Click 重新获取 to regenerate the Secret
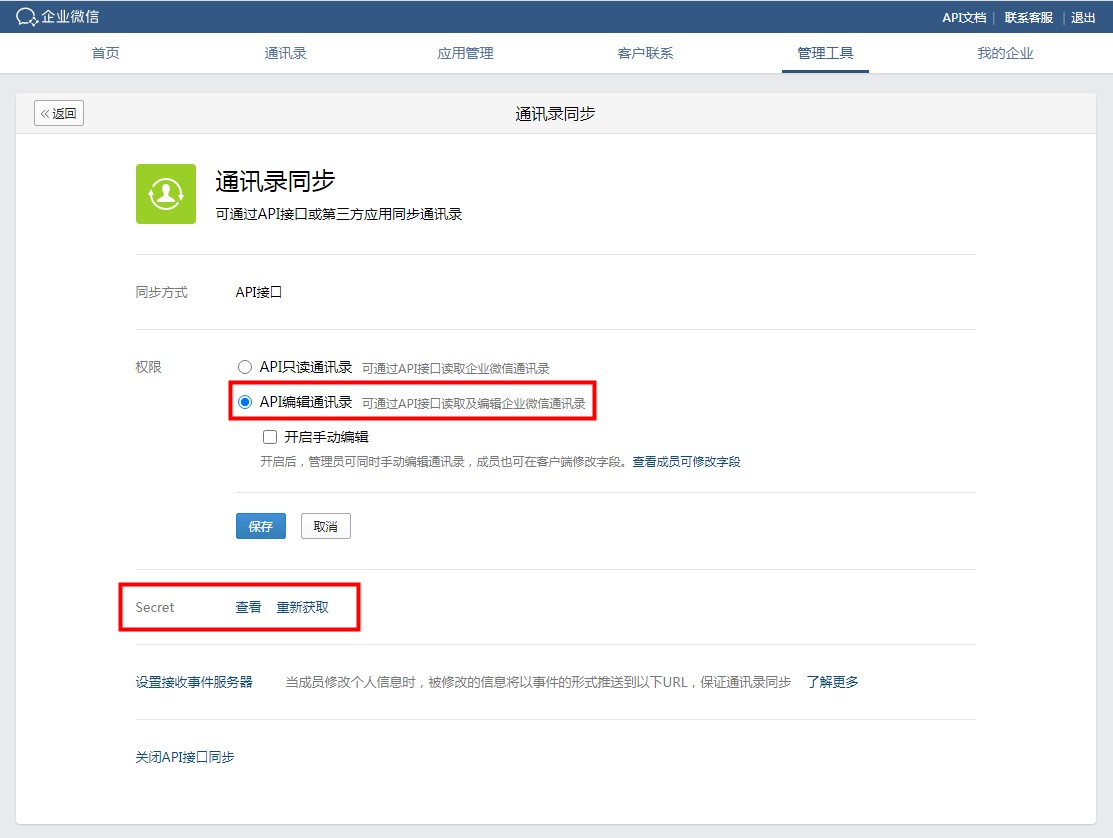 [x=302, y=607]
